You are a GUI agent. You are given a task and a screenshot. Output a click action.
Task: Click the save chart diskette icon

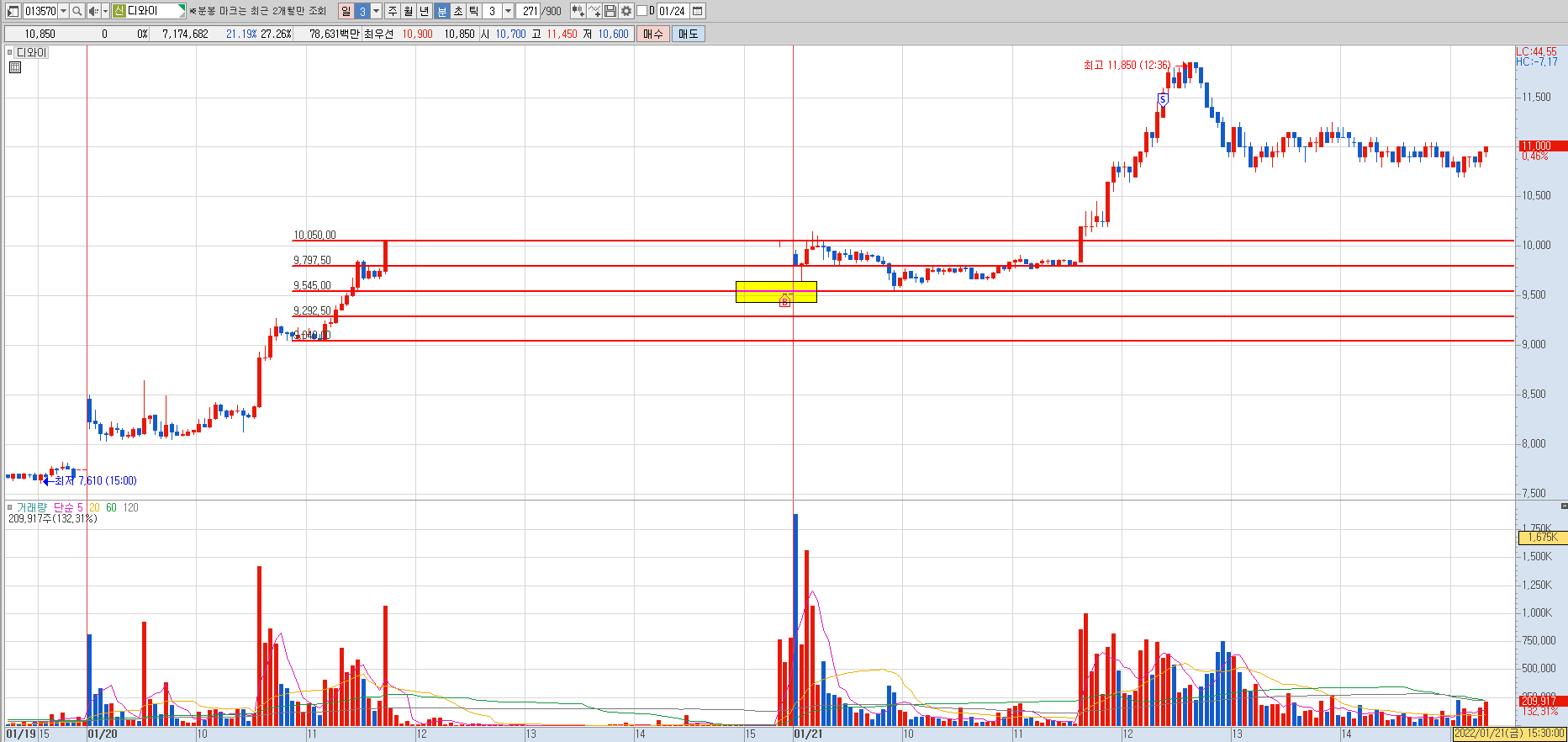click(610, 11)
